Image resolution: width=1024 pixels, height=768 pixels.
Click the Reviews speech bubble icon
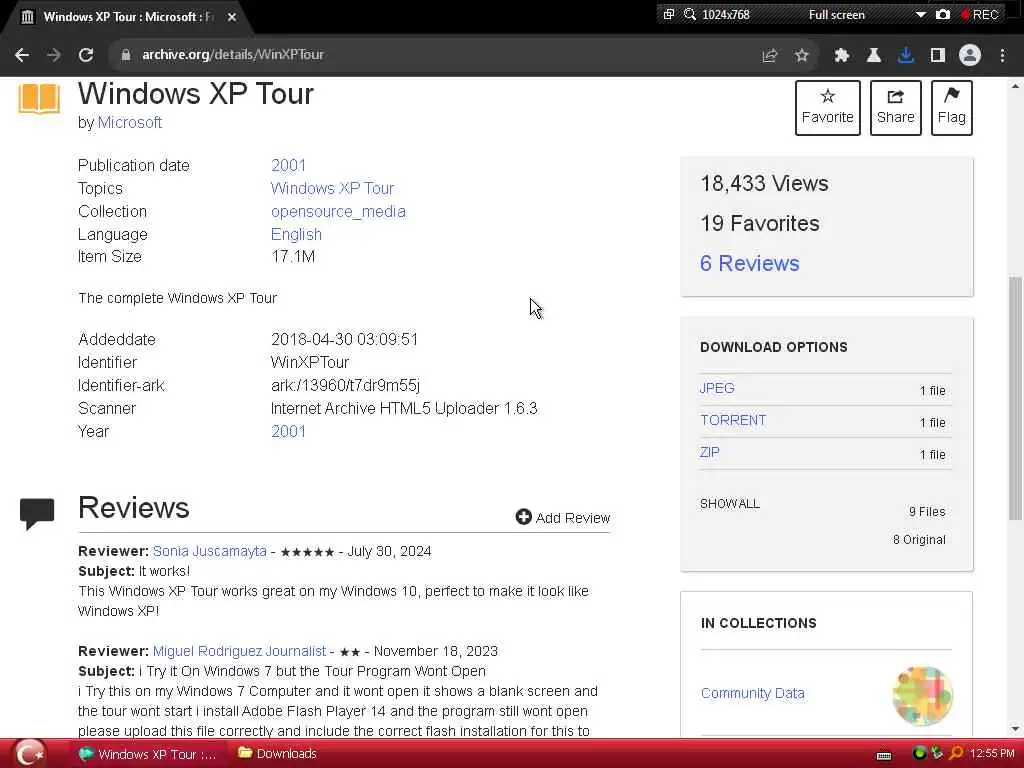click(x=37, y=513)
